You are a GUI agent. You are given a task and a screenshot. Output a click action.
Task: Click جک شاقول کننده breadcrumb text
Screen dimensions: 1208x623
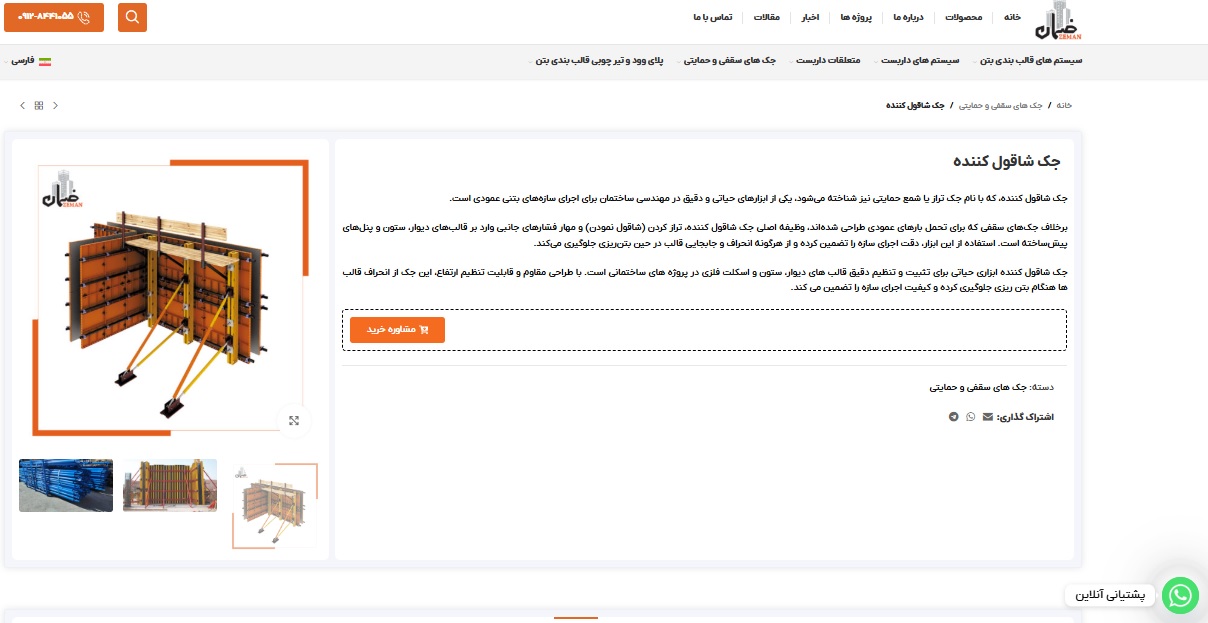(915, 105)
